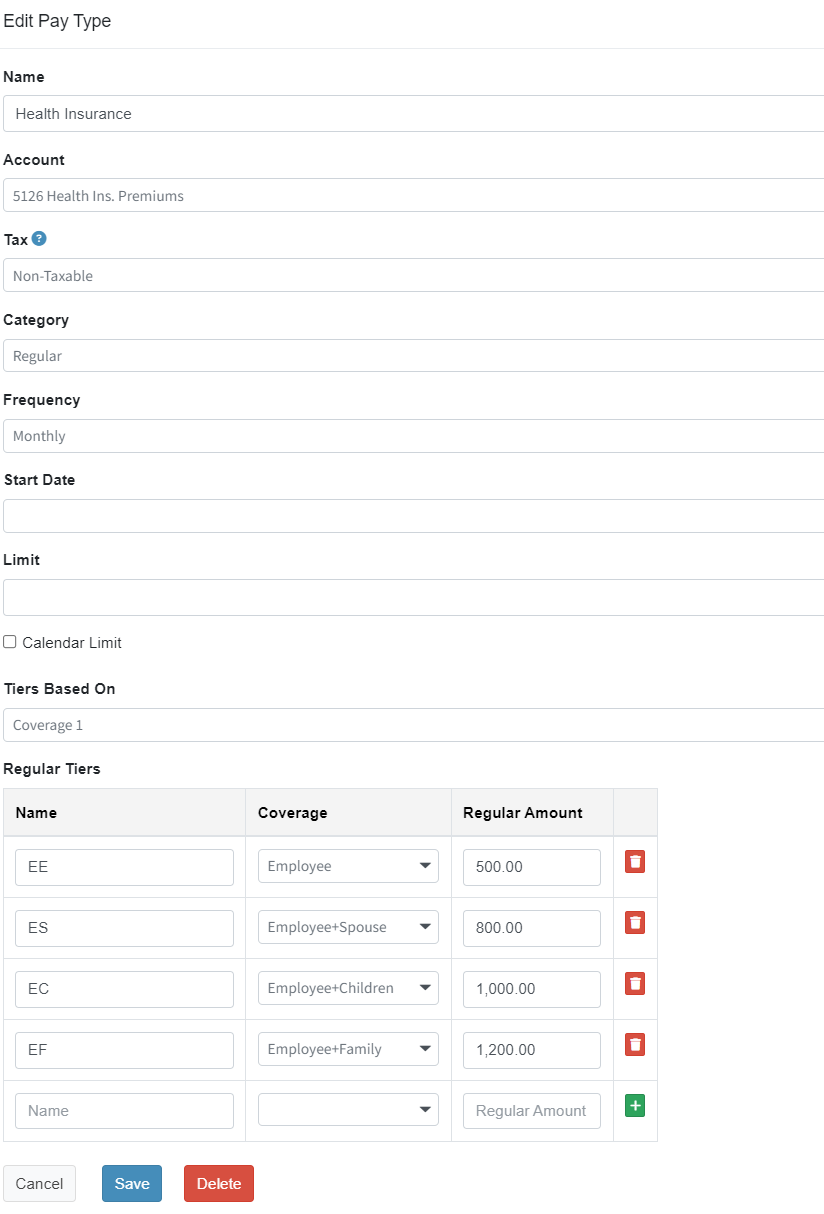Open the Category selector showing Regular

coord(414,355)
